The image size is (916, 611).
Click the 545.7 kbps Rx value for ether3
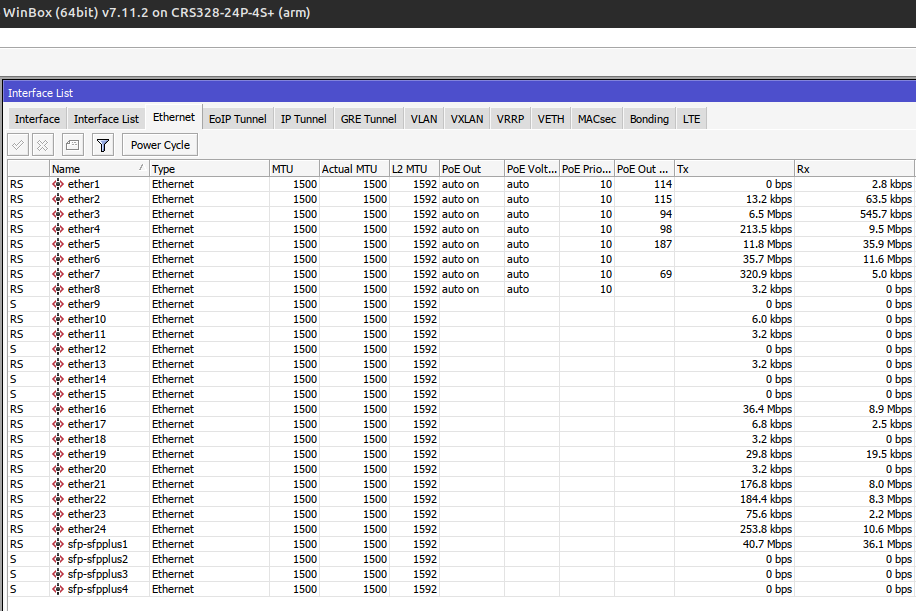(886, 214)
